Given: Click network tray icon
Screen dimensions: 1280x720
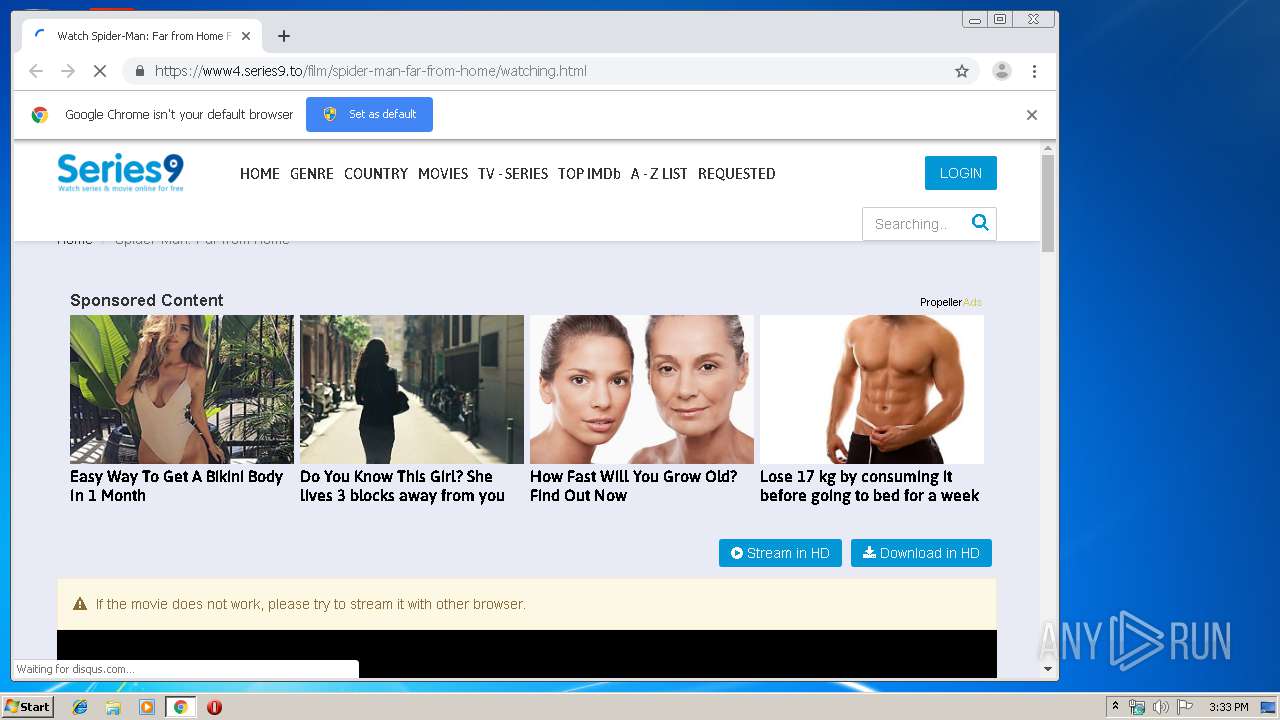Looking at the screenshot, I should [1137, 707].
